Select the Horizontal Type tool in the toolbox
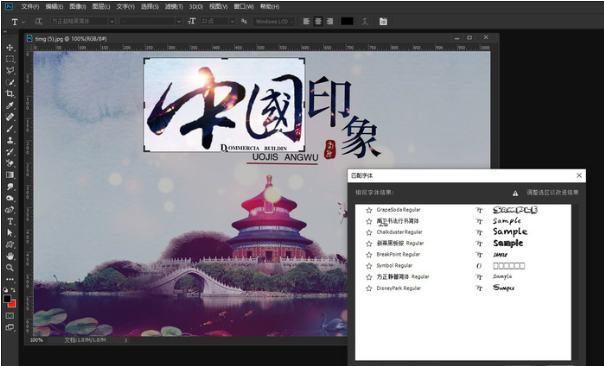 pos(10,222)
